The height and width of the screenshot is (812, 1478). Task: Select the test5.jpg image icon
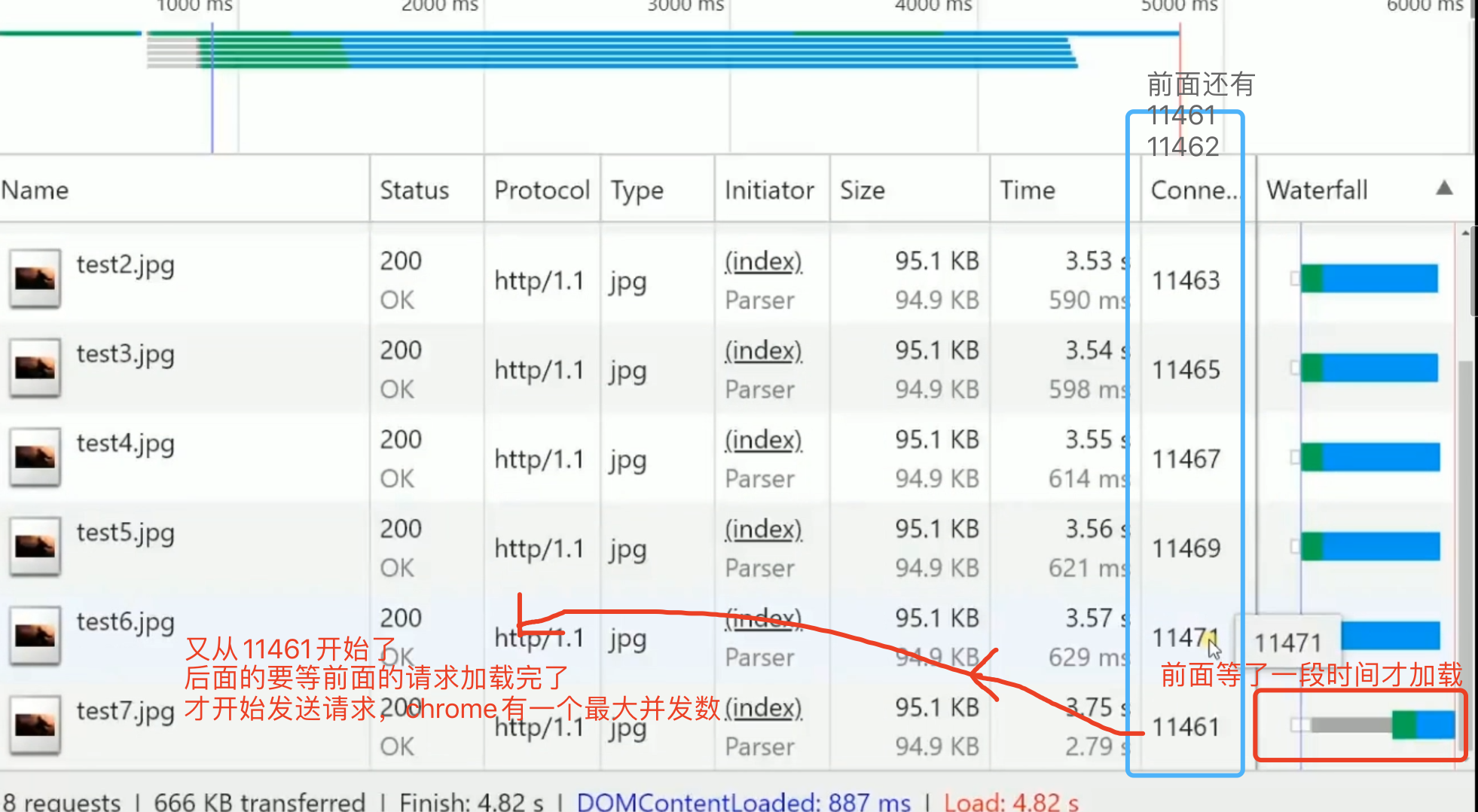tap(35, 546)
